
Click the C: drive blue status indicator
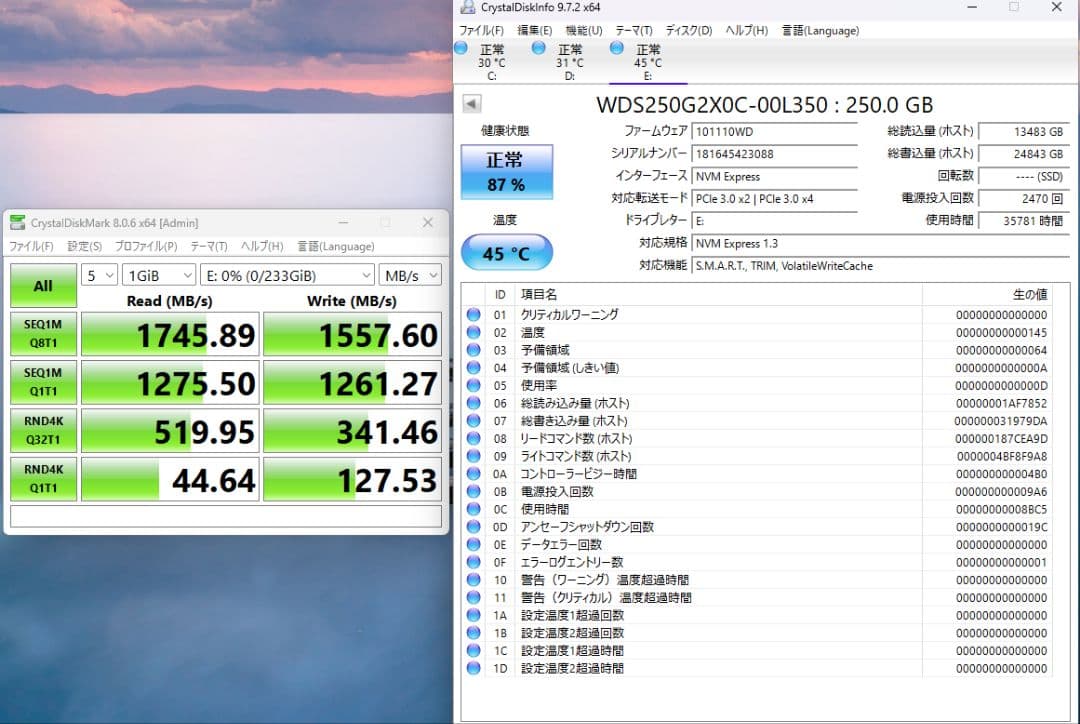[463, 48]
